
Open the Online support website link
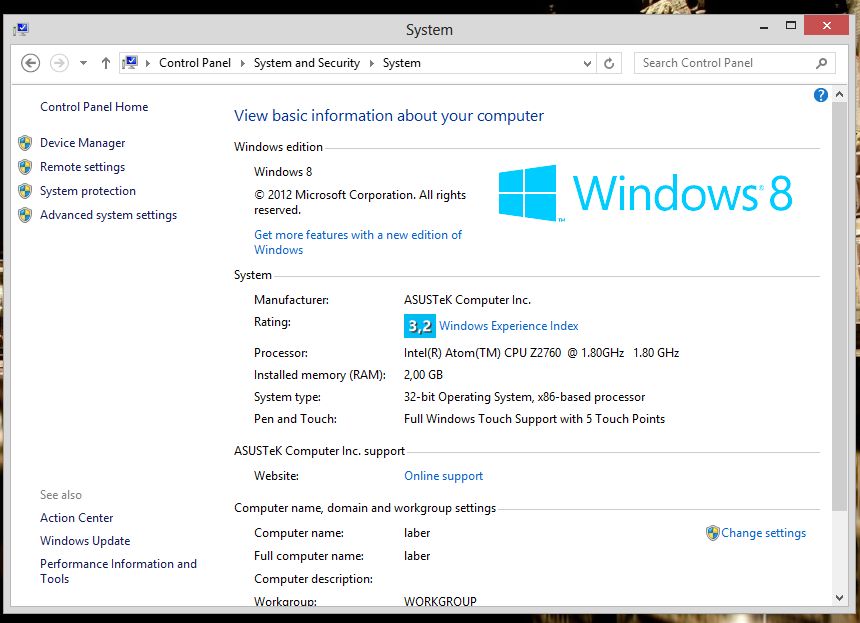[443, 476]
